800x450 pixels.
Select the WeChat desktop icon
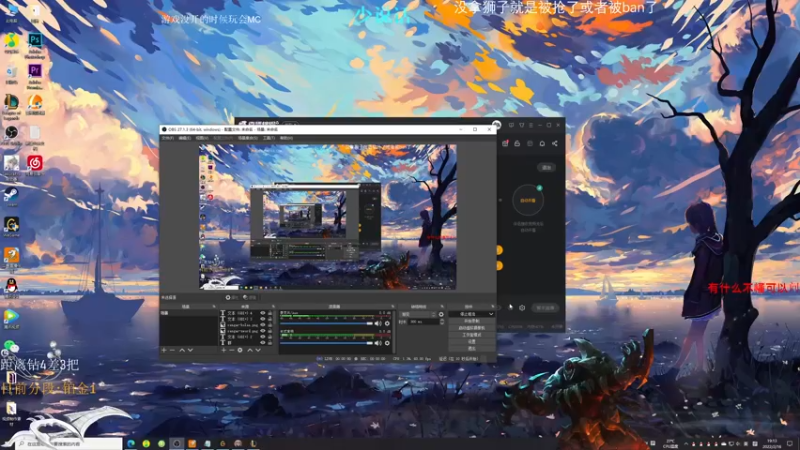coord(11,347)
